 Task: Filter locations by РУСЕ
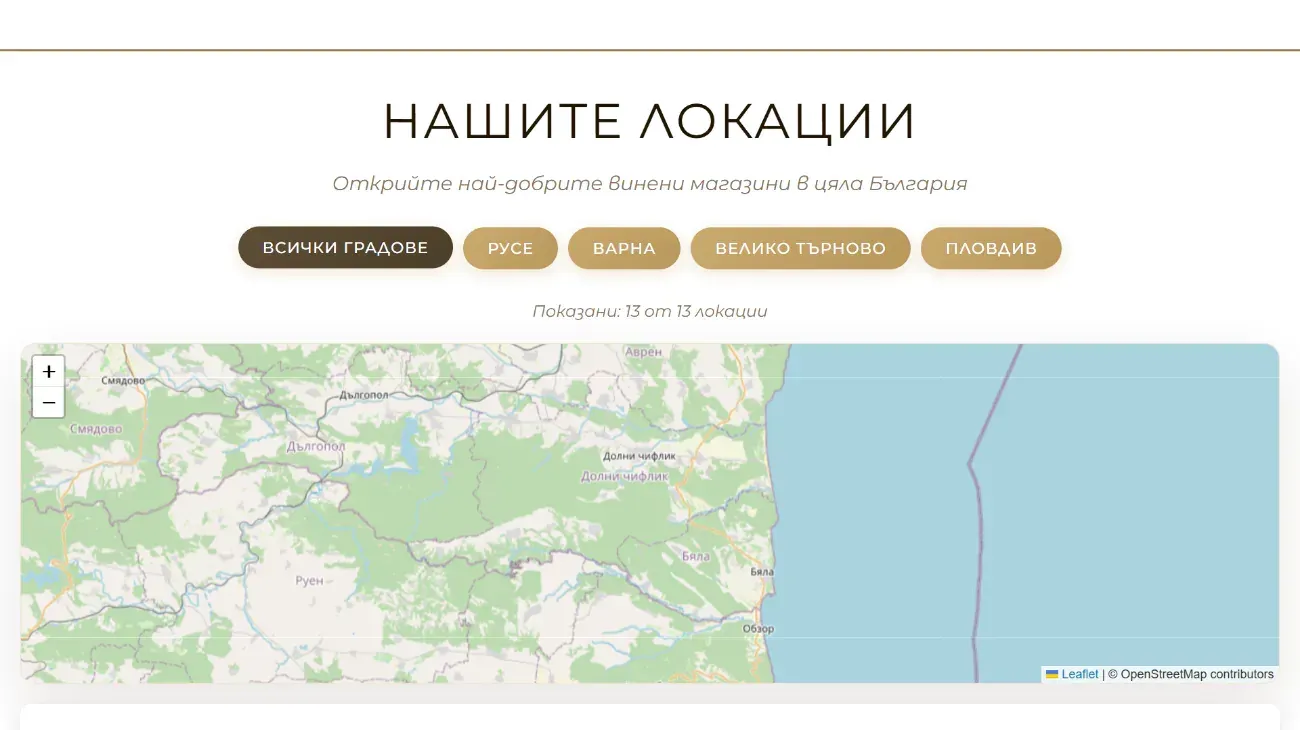pos(510,248)
